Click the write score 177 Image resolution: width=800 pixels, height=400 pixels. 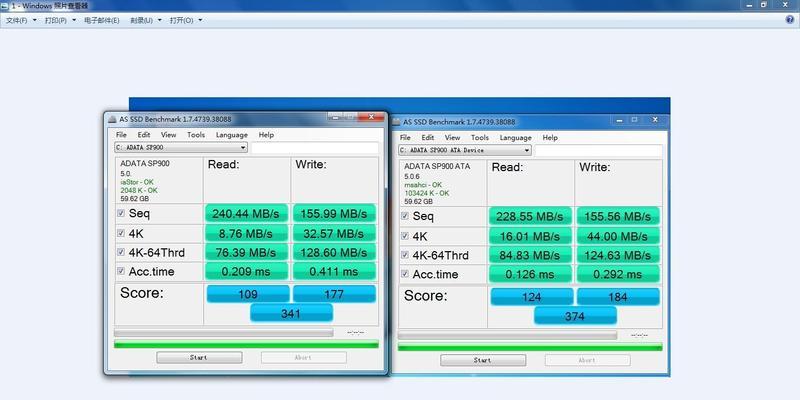334,294
